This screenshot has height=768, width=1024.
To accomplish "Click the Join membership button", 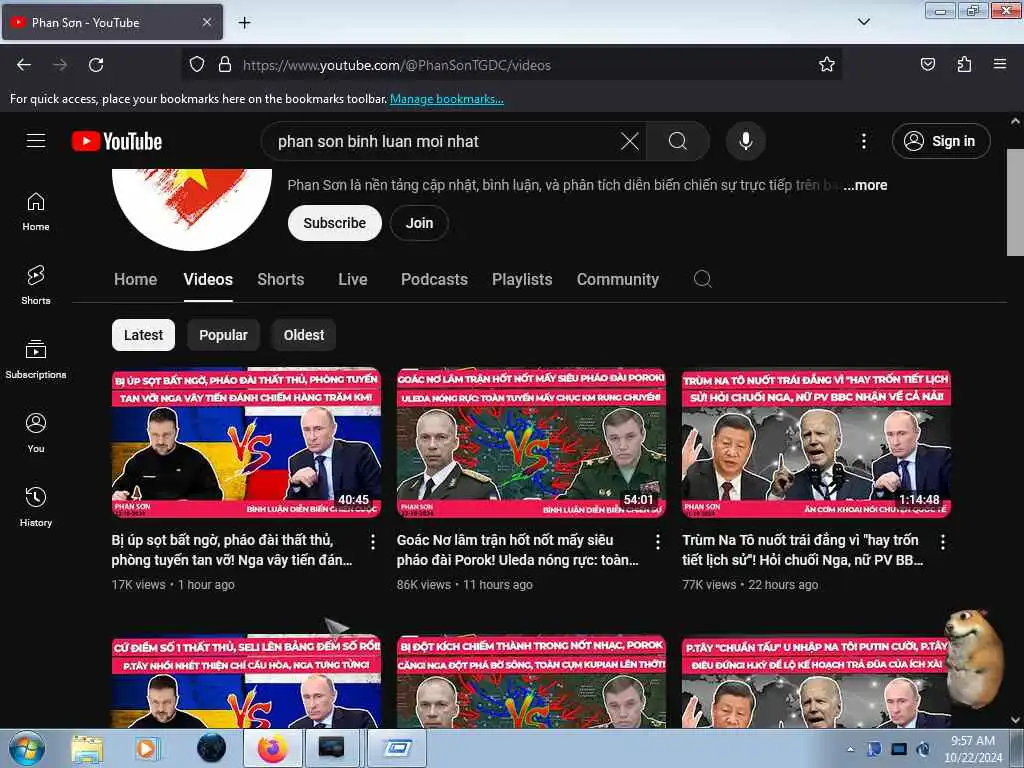I will tap(419, 223).
